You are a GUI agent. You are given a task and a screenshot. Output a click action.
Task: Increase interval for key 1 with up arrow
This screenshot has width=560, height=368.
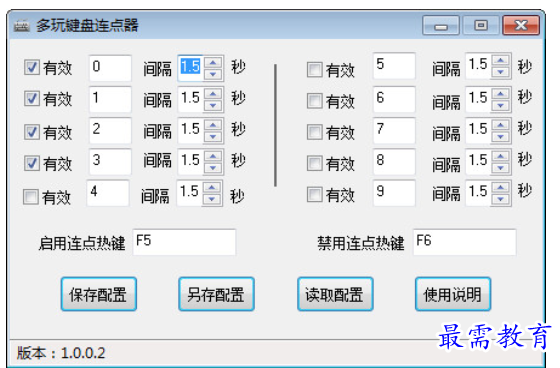[213, 94]
